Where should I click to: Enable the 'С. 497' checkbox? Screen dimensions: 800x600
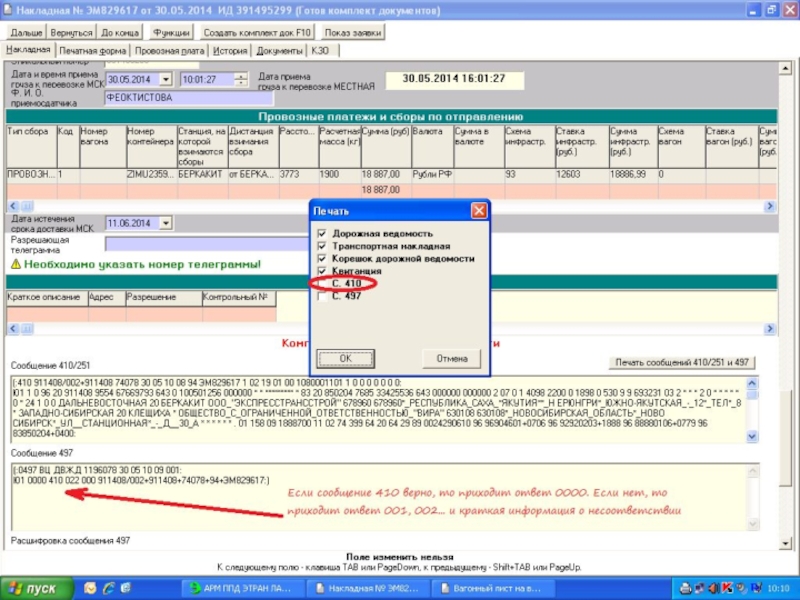(x=322, y=296)
